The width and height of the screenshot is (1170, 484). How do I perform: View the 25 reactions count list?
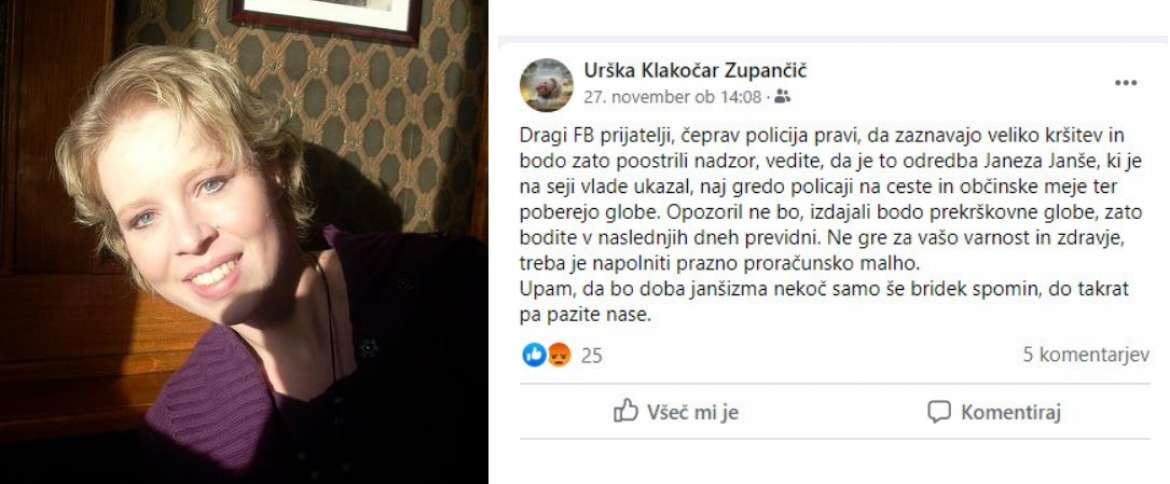(x=591, y=356)
